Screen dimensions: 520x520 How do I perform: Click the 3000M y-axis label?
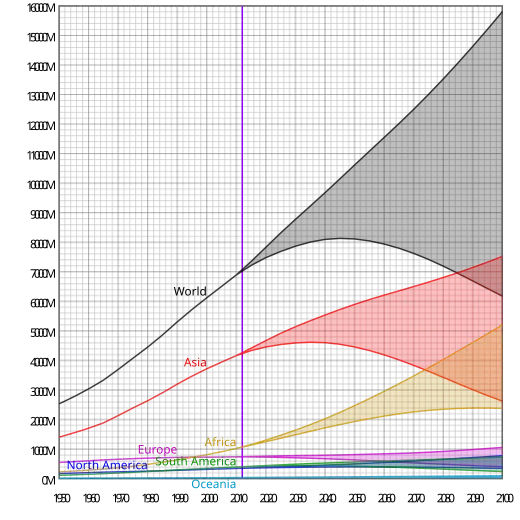(x=43, y=392)
